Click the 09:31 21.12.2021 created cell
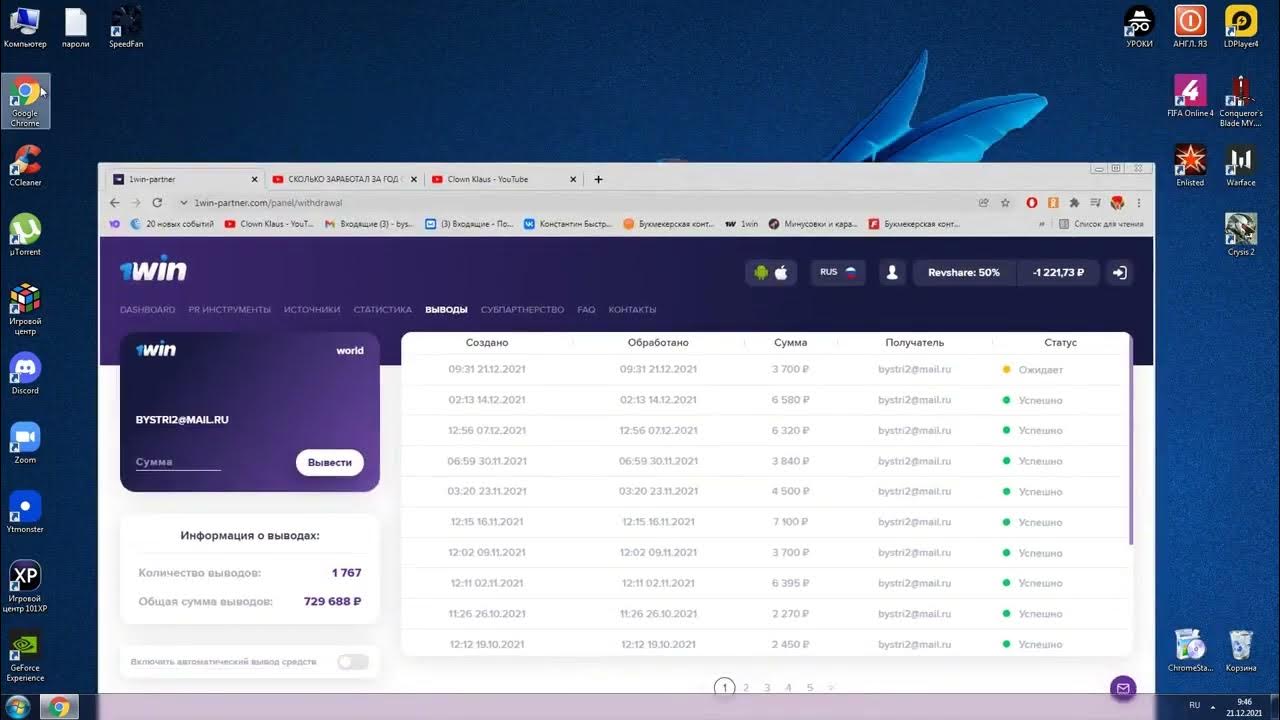The width and height of the screenshot is (1280, 720). (487, 370)
